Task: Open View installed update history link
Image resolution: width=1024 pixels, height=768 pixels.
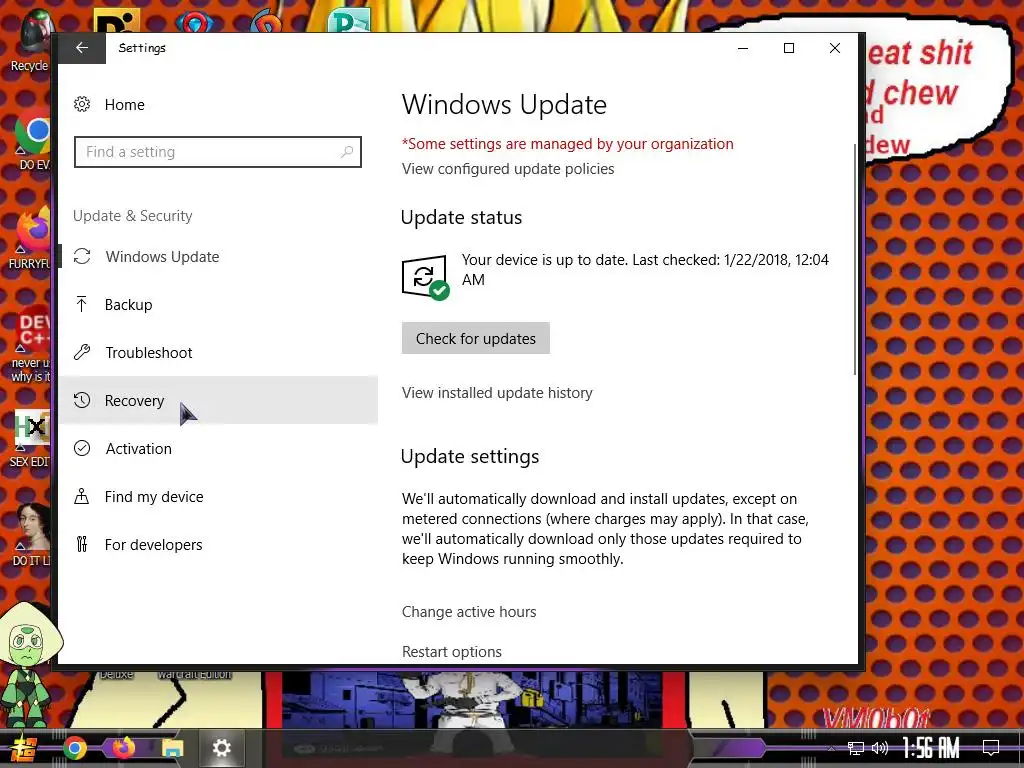Action: pos(497,392)
